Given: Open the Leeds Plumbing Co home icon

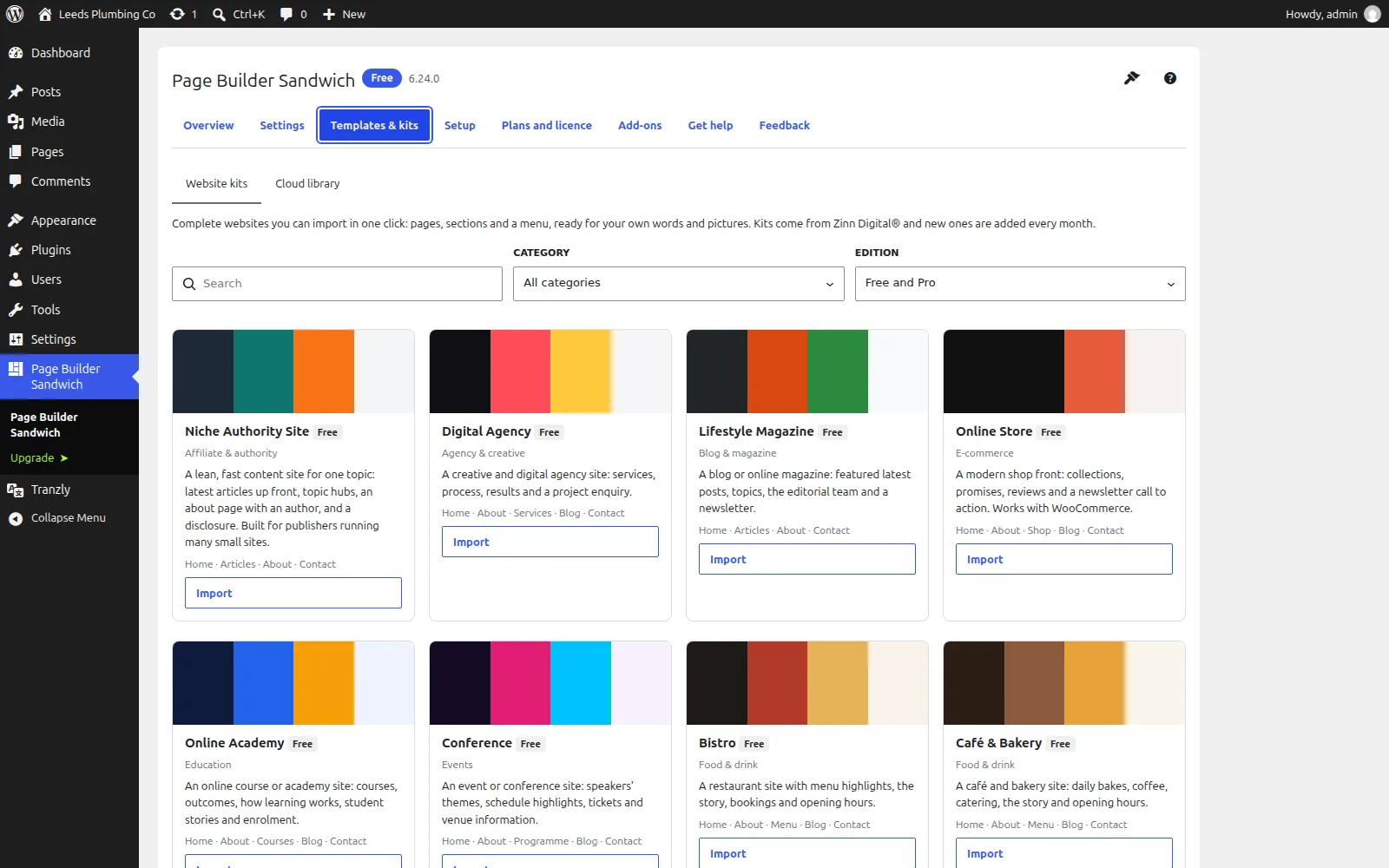Looking at the screenshot, I should tap(45, 14).
